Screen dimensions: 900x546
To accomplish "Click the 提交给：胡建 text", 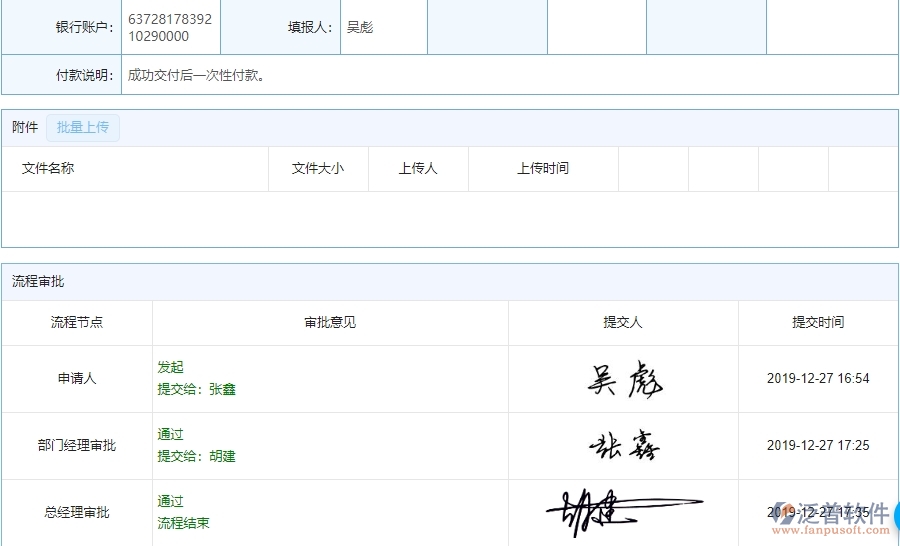I will point(196,456).
